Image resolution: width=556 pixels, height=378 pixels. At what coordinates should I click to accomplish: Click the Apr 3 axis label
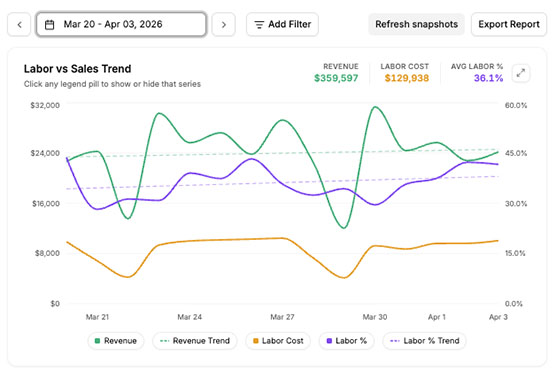pyautogui.click(x=498, y=317)
